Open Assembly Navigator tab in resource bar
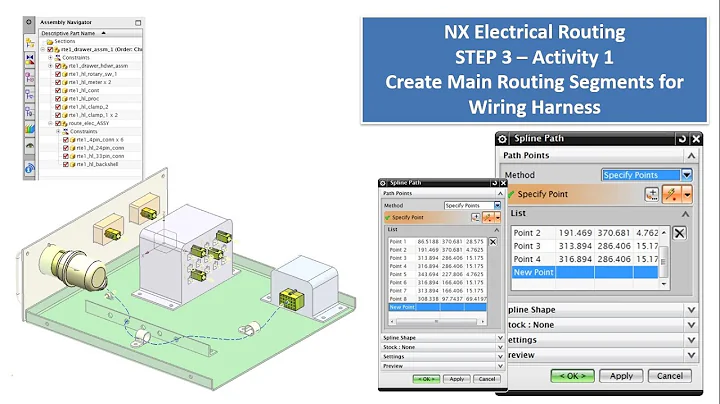This screenshot has height=404, width=720. 30,43
